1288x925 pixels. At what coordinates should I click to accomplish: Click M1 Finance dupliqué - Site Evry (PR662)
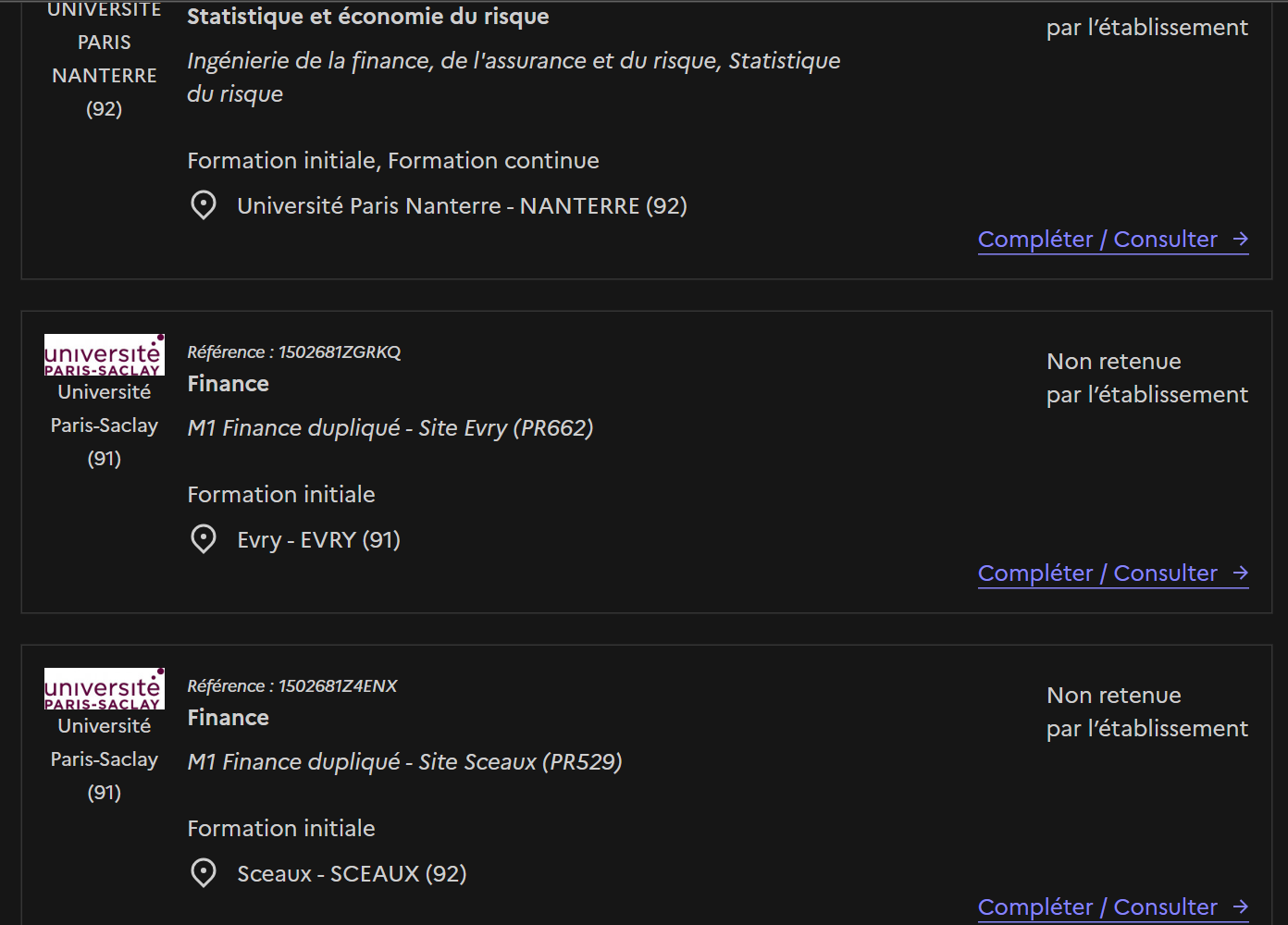tap(390, 428)
